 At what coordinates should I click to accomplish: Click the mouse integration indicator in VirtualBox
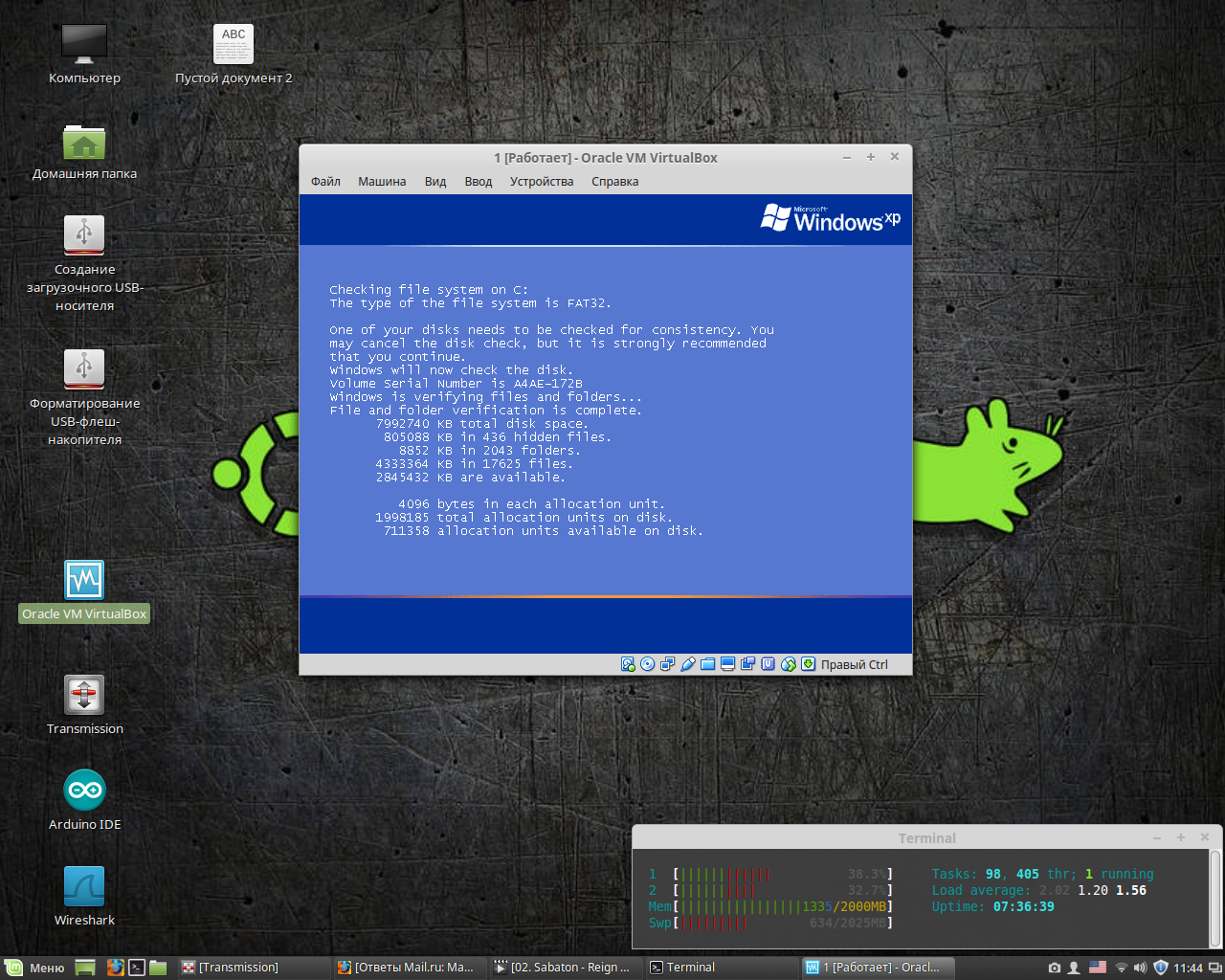[789, 664]
